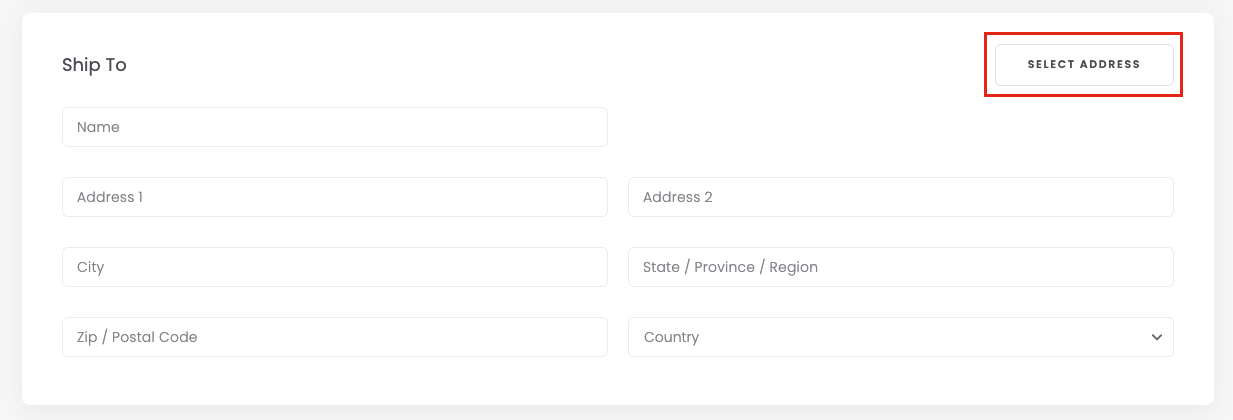Place cursor on the Name placeholder text
Image resolution: width=1233 pixels, height=420 pixels.
pyautogui.click(x=98, y=127)
